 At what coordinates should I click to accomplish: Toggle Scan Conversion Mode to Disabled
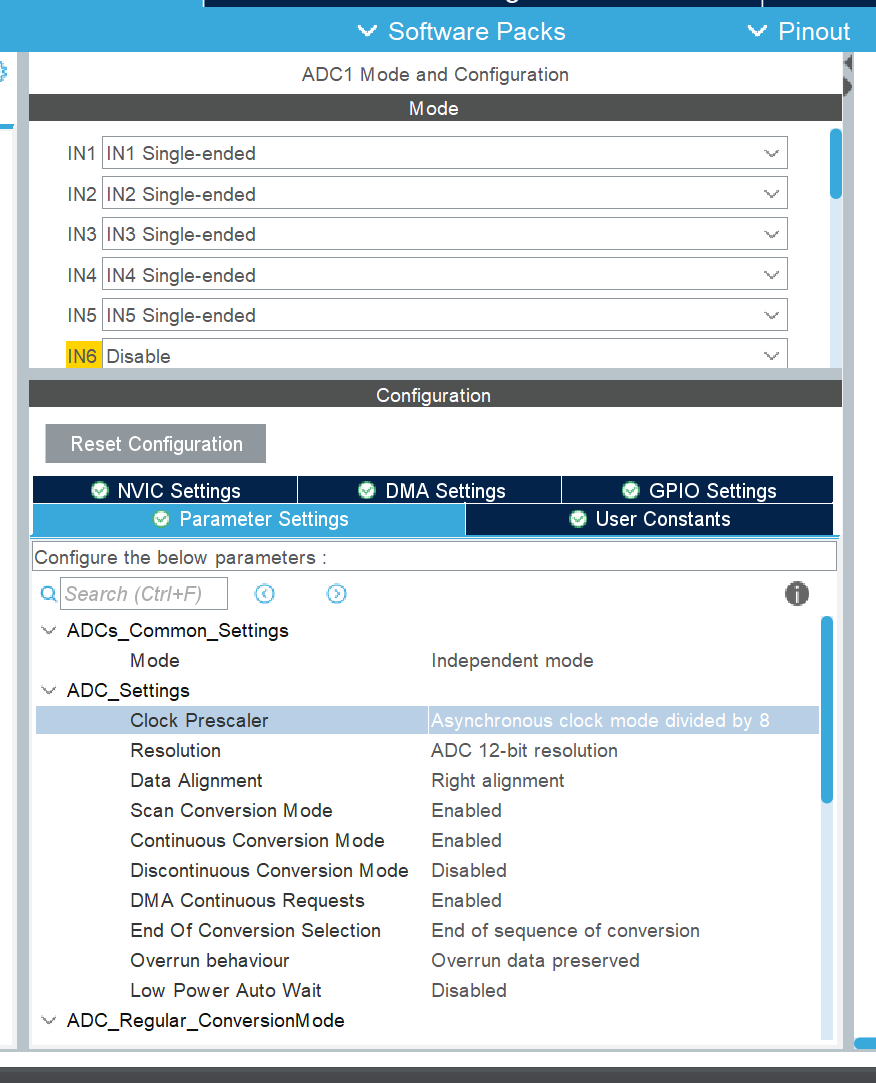tap(466, 810)
